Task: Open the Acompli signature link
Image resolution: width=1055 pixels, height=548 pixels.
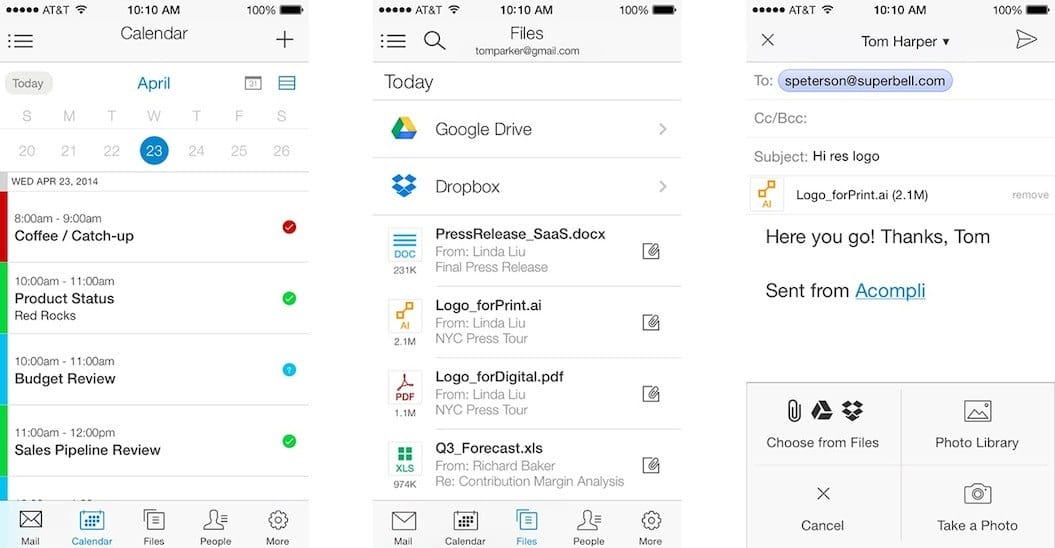Action: (x=890, y=290)
